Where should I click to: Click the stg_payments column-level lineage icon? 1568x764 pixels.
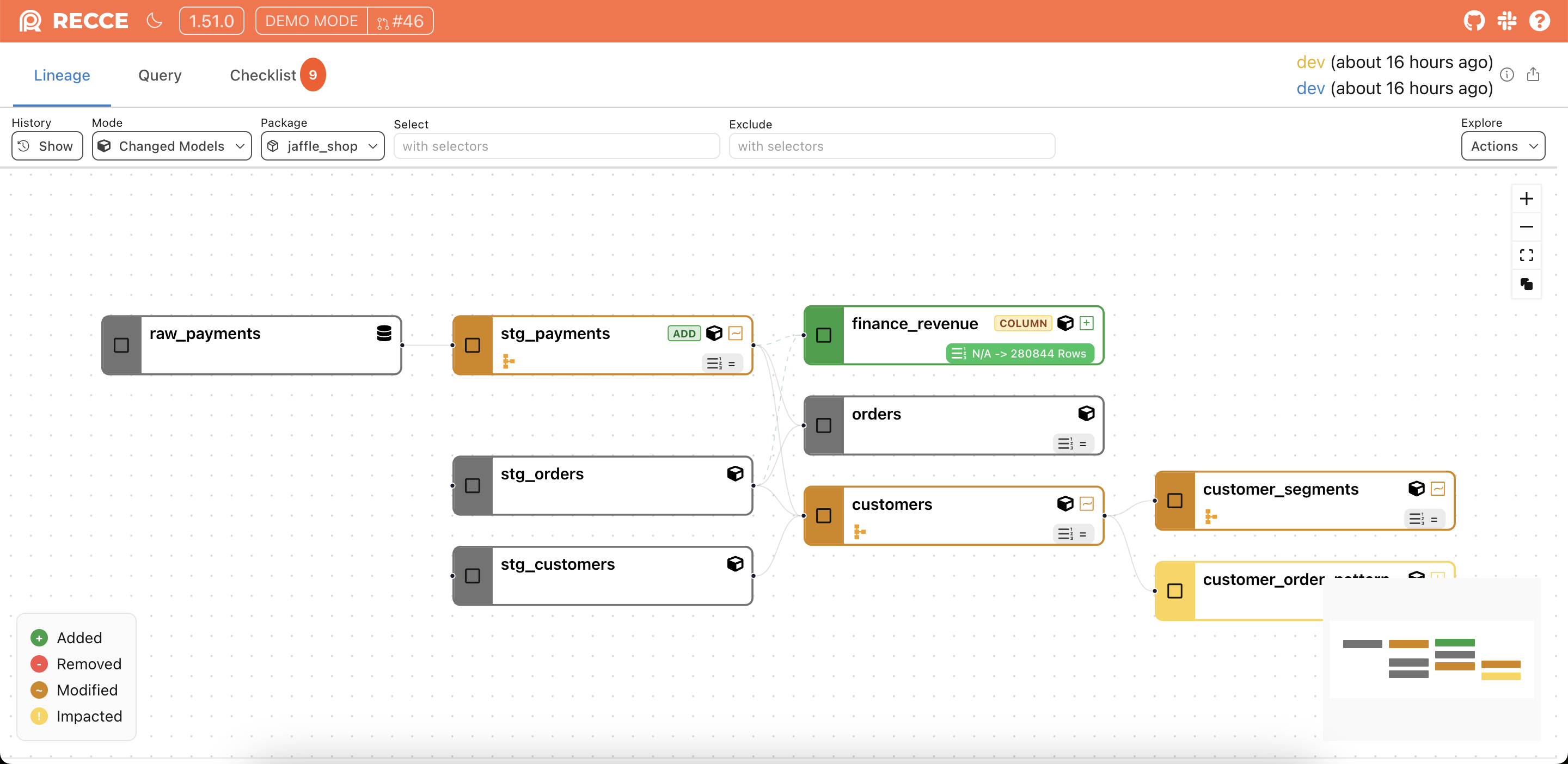pos(509,361)
